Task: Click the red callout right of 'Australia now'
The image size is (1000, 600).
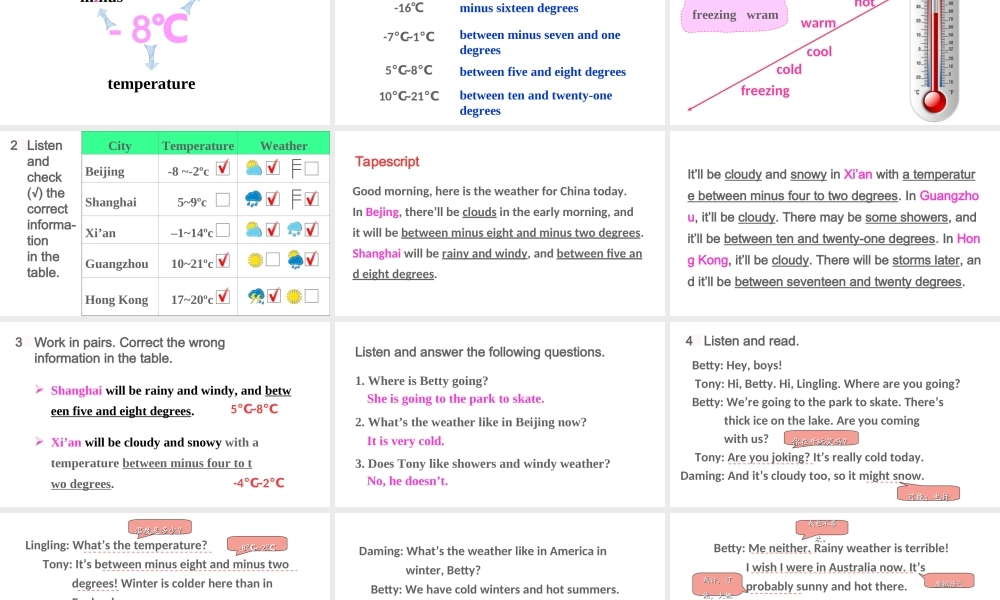Action: 948,581
